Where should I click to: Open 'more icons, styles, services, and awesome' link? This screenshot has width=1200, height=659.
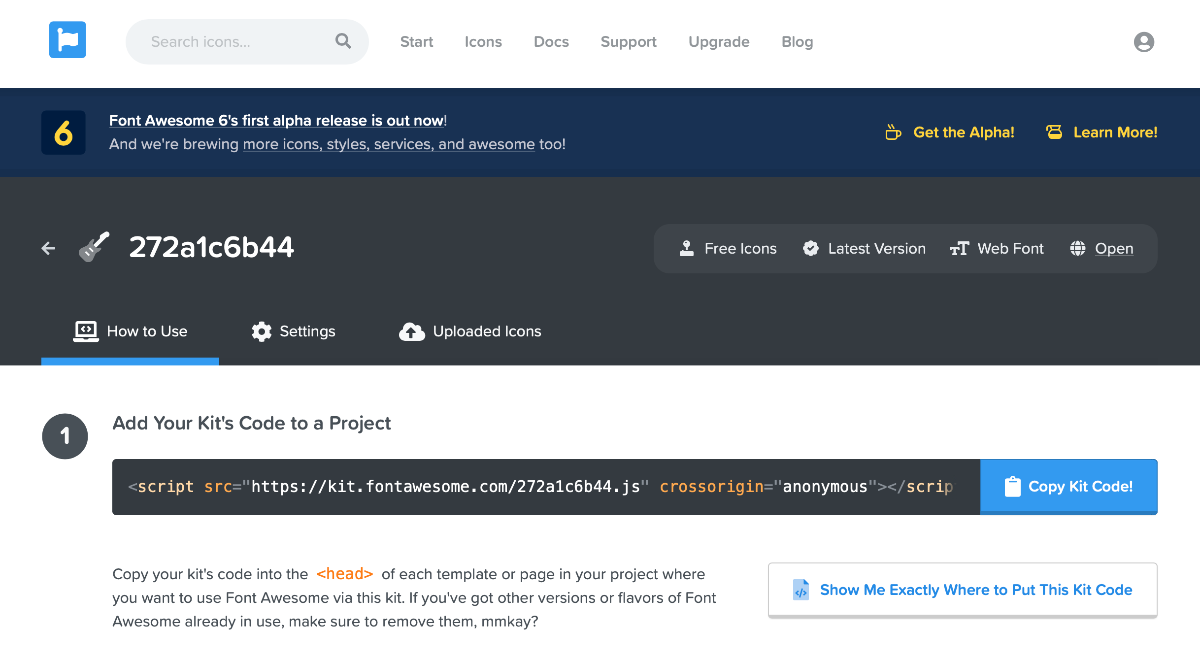click(389, 144)
